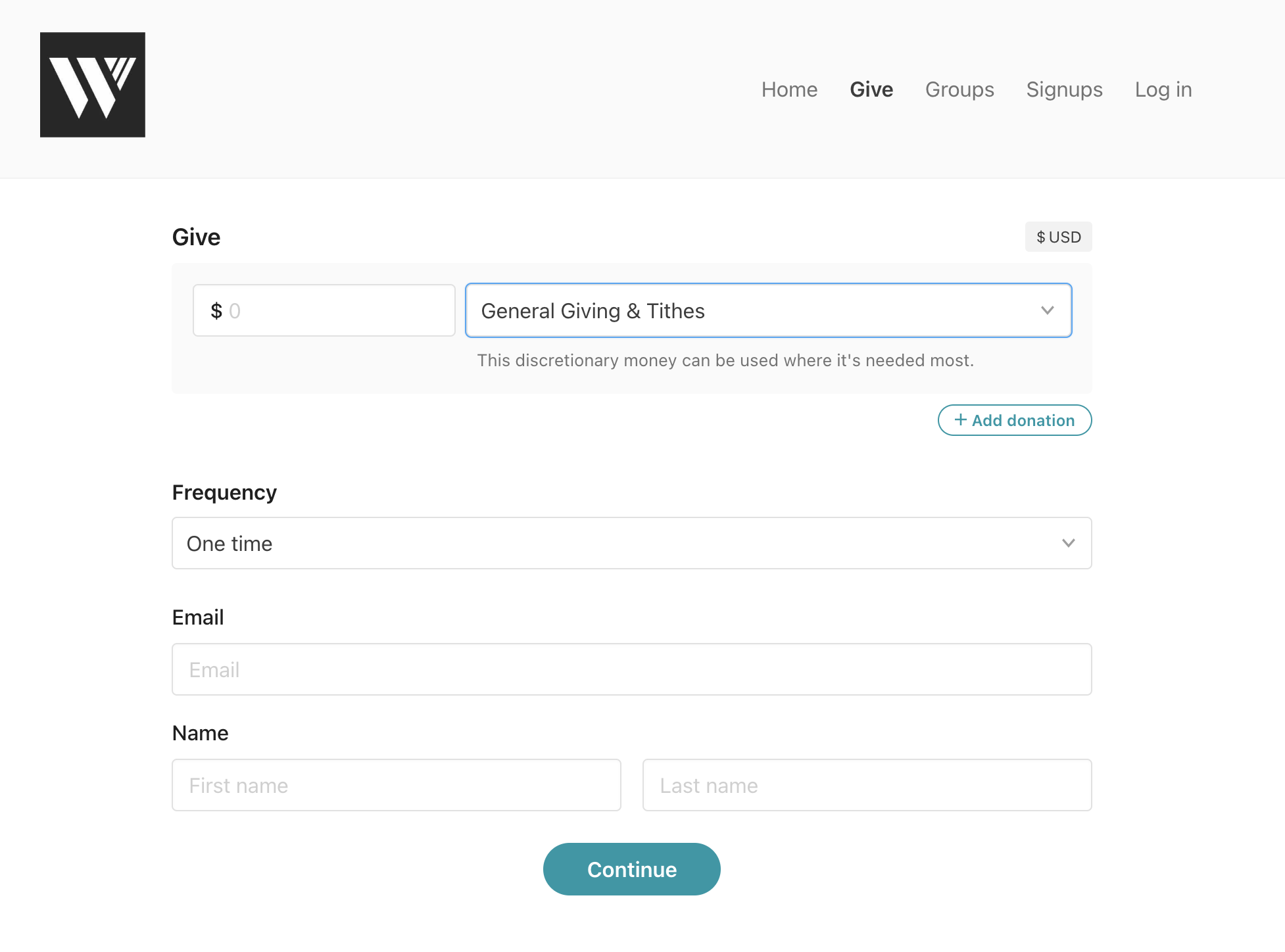Click the fund dropdown chevron arrow
This screenshot has height=952, width=1285.
(1047, 310)
